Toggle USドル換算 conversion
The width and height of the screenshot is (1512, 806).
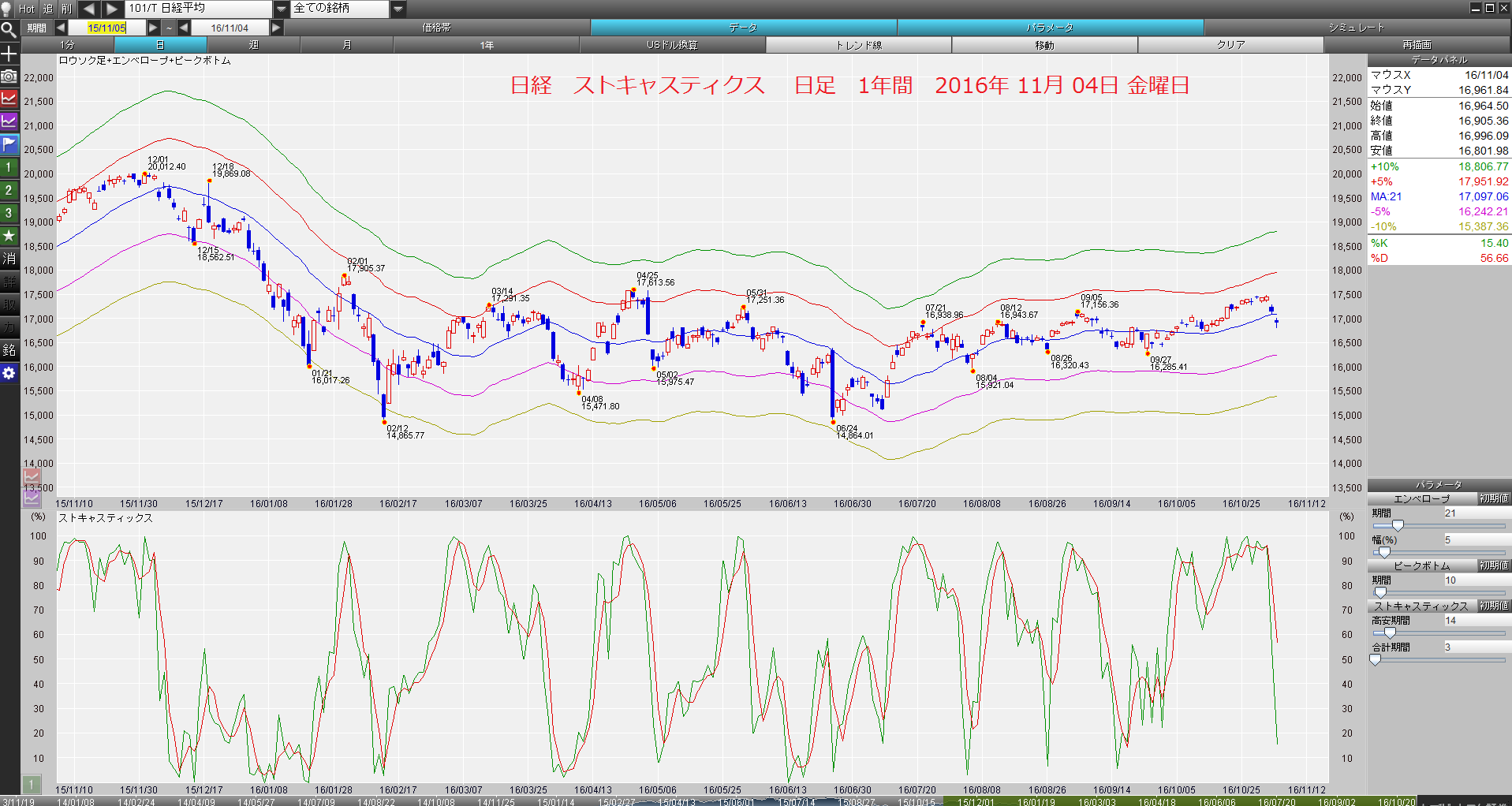click(672, 45)
